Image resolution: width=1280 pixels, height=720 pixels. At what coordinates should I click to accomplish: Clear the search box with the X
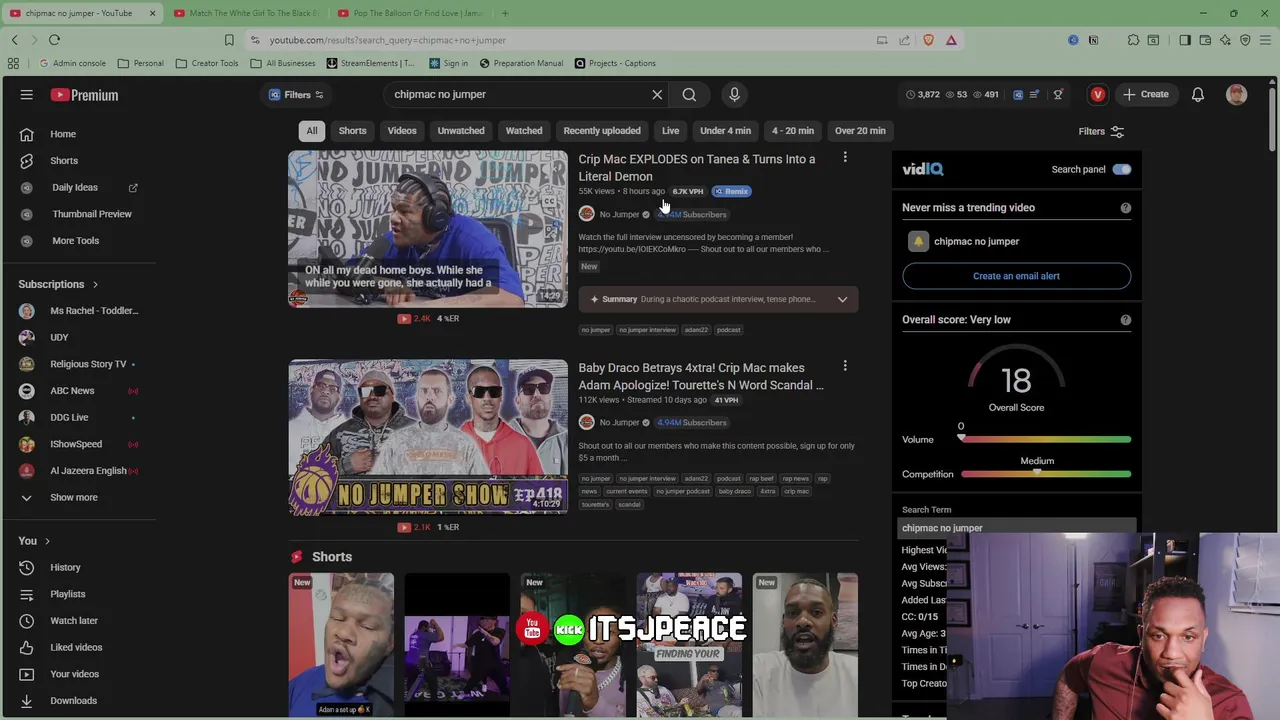click(x=657, y=94)
